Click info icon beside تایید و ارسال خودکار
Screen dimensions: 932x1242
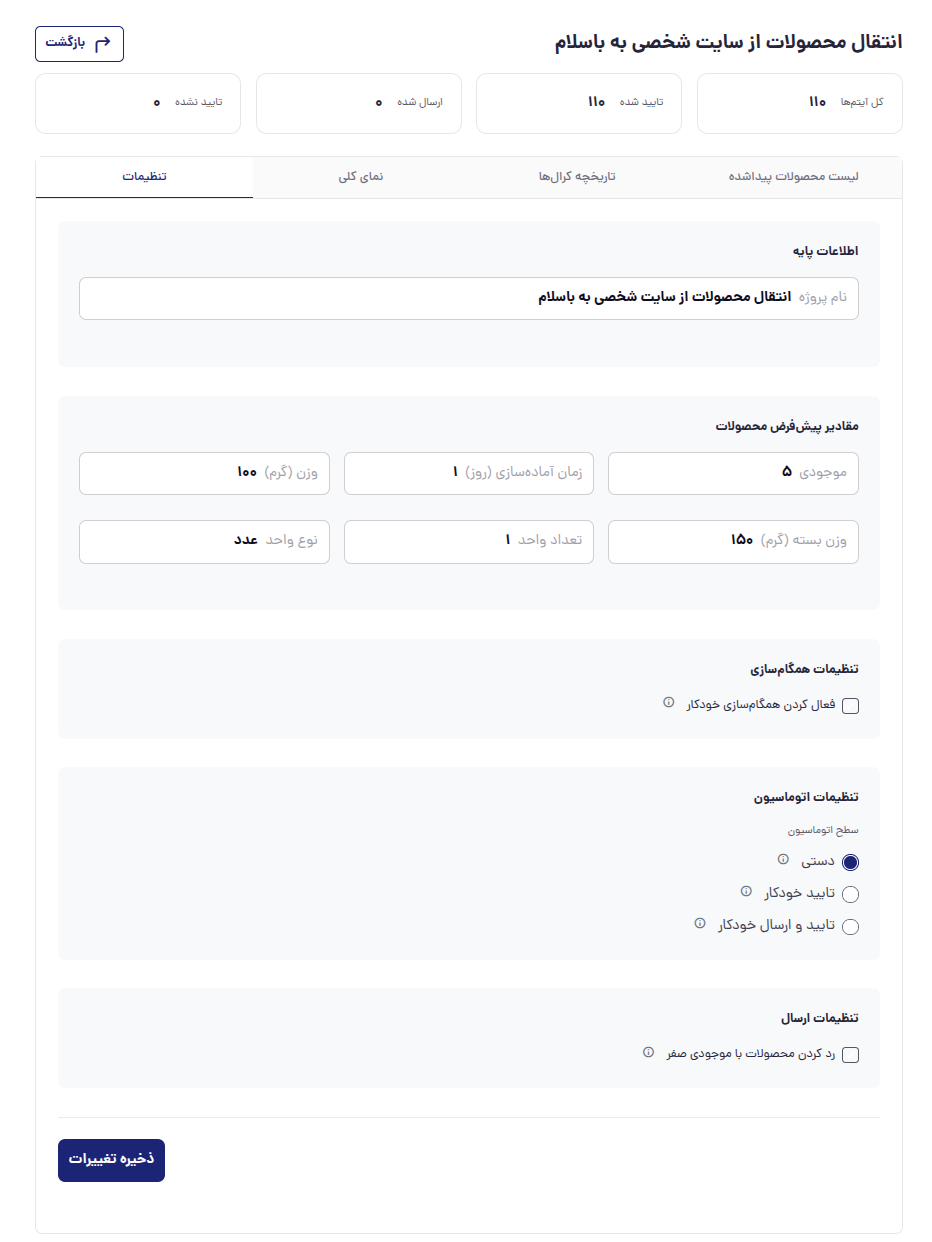point(700,923)
